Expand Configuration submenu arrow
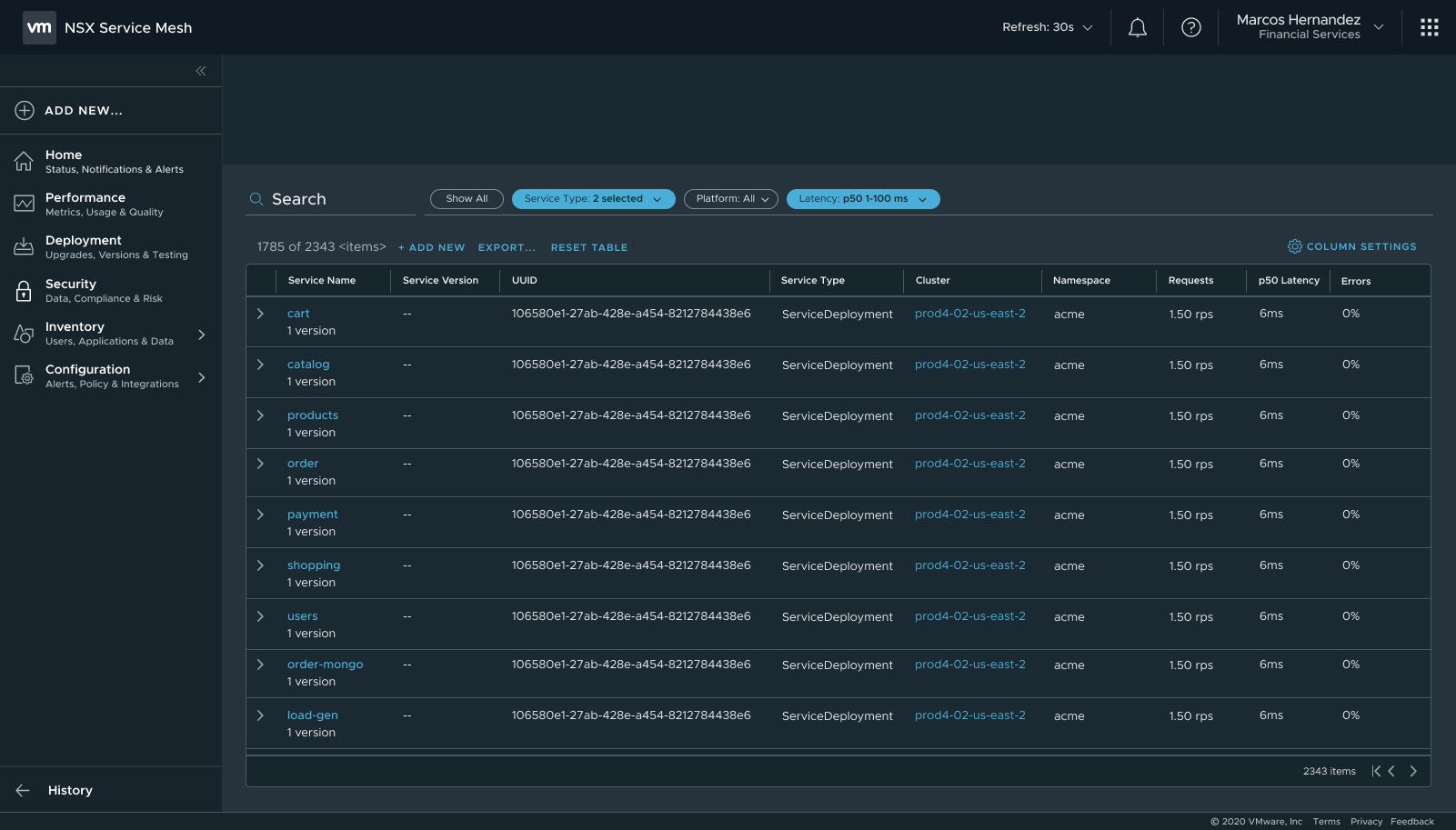 coord(202,377)
